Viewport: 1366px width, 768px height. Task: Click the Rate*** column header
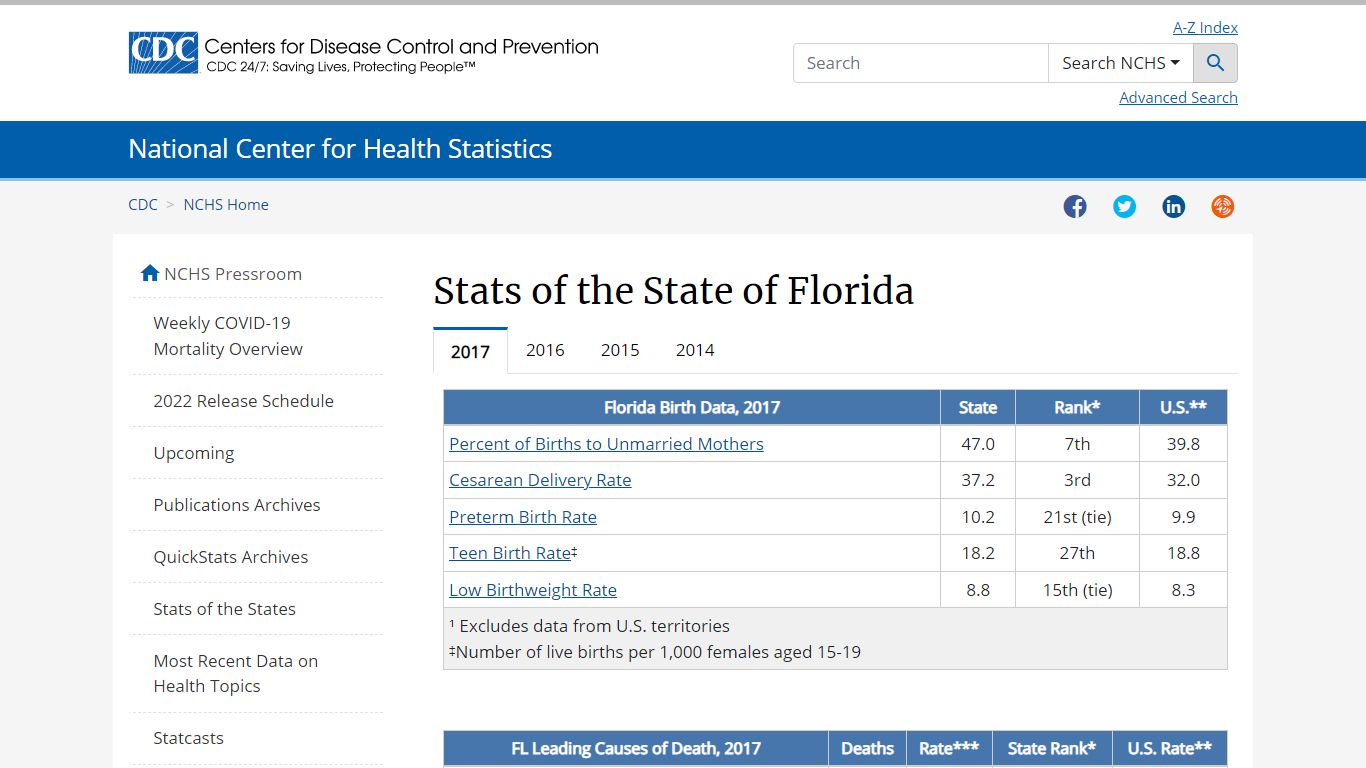point(949,748)
